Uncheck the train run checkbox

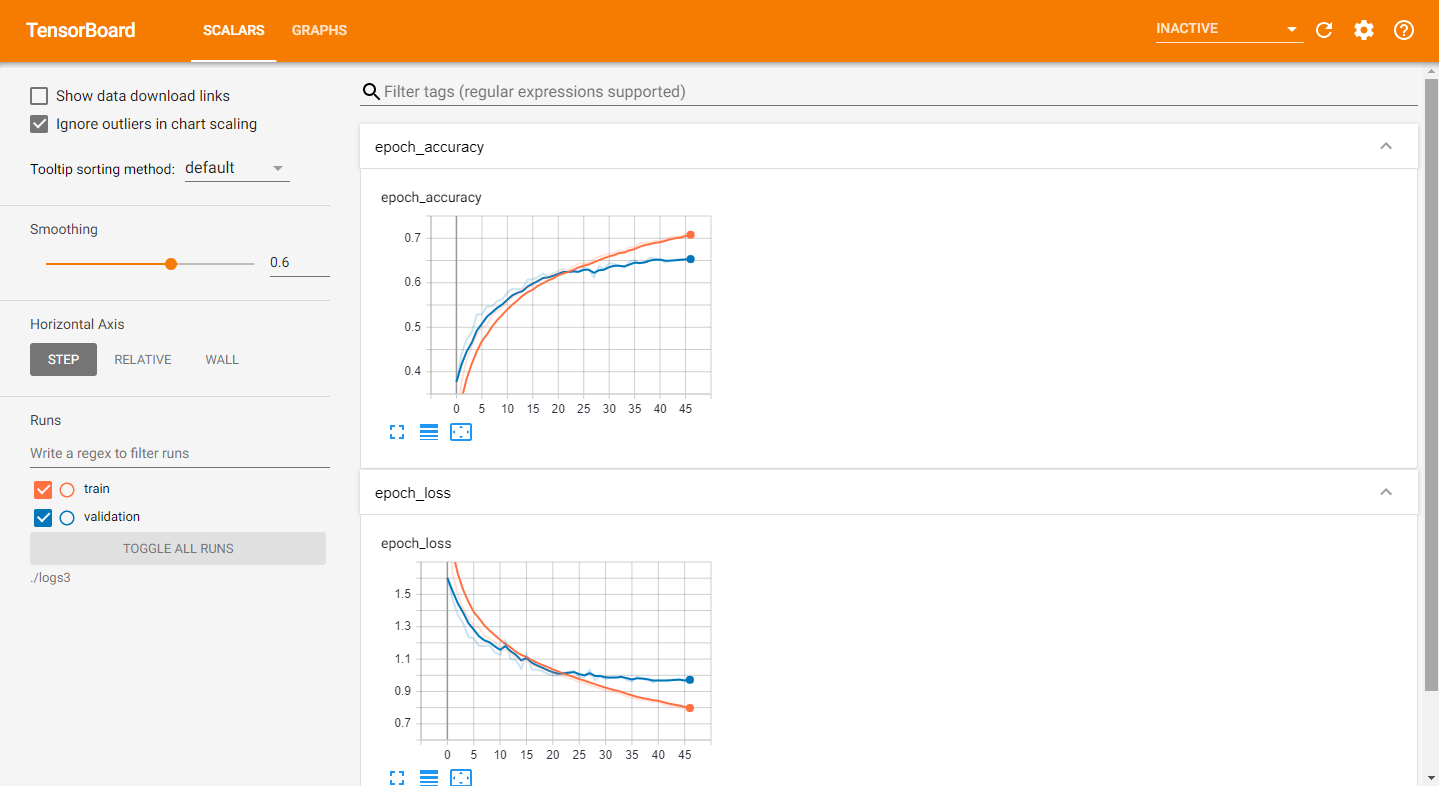[43, 489]
